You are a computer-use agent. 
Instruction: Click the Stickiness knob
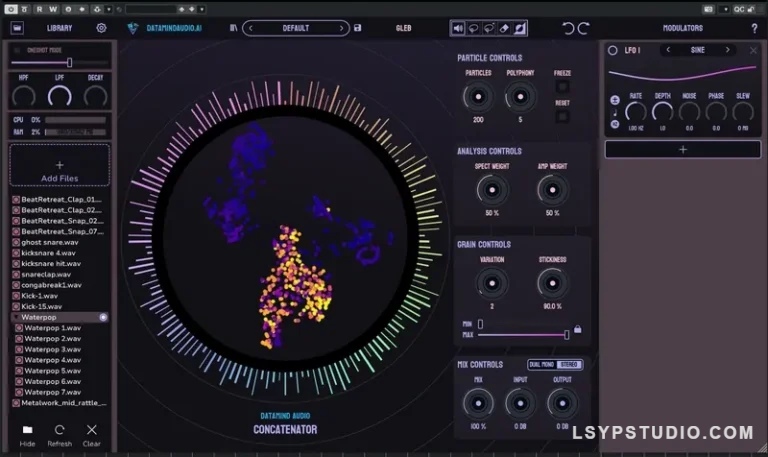[x=552, y=283]
